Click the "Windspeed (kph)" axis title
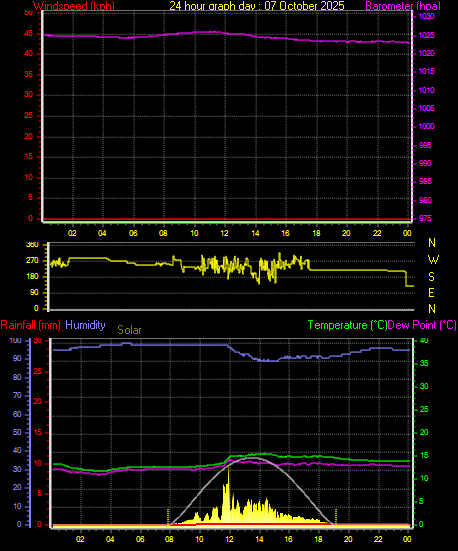The width and height of the screenshot is (458, 551). (74, 6)
